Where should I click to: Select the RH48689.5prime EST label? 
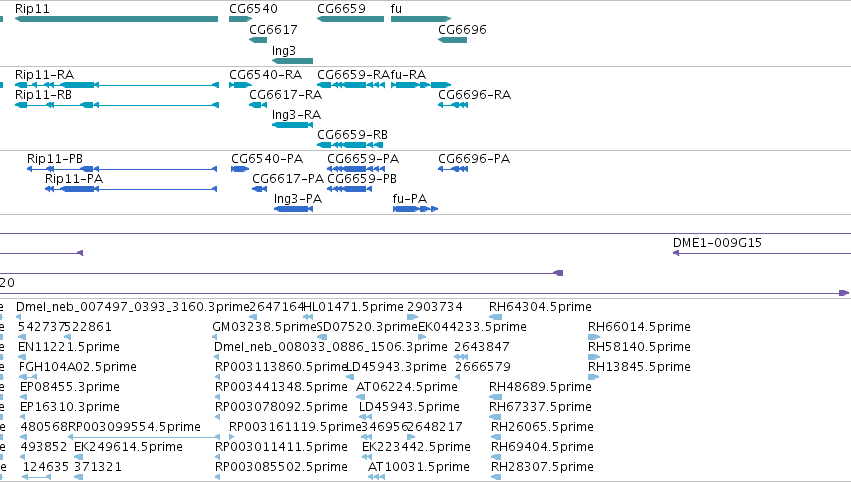[x=540, y=387]
